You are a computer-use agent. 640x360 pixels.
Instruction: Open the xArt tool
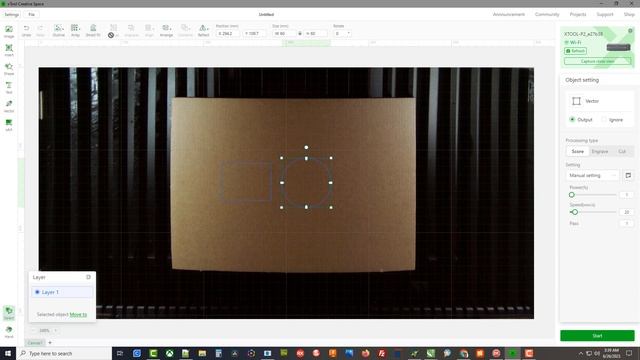coord(9,124)
